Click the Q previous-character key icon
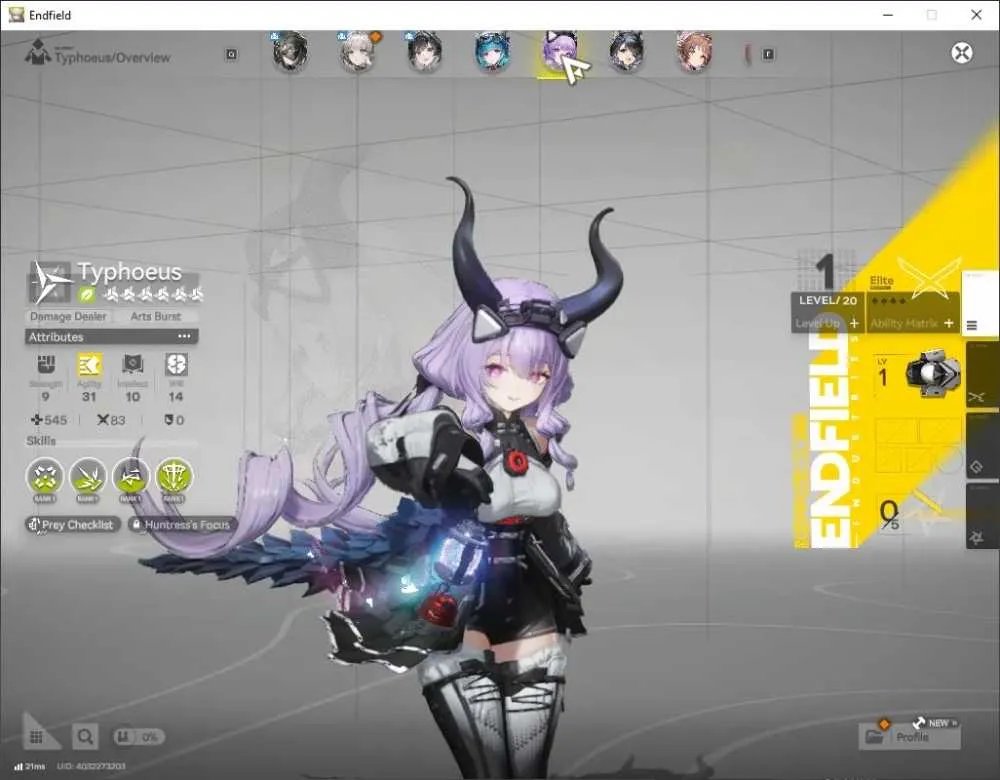Viewport: 1000px width, 780px height. pyautogui.click(x=232, y=55)
